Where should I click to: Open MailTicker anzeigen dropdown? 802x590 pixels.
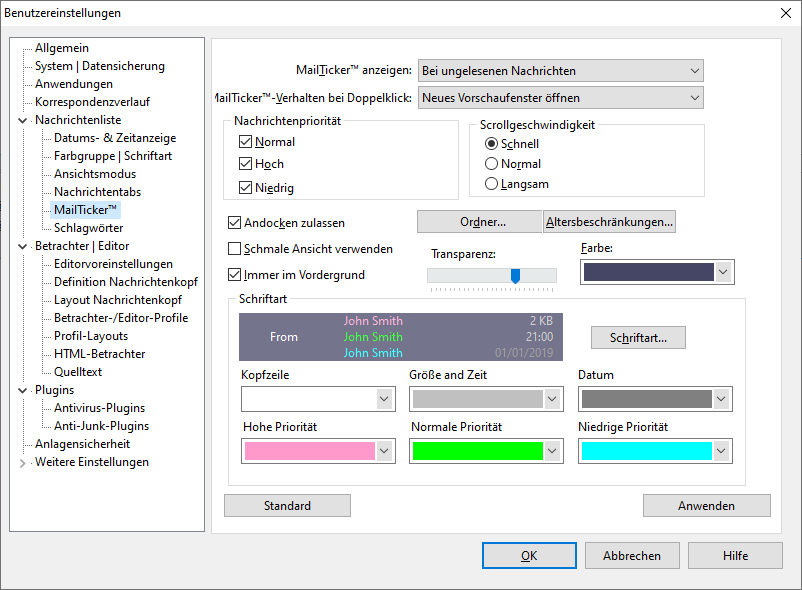561,71
